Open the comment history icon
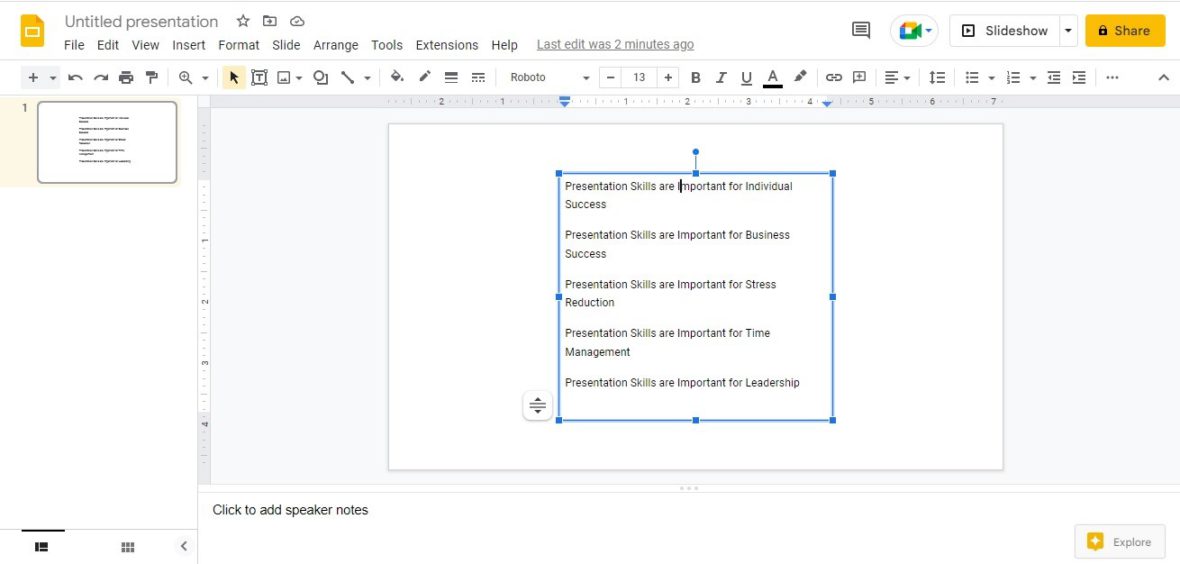 tap(860, 30)
